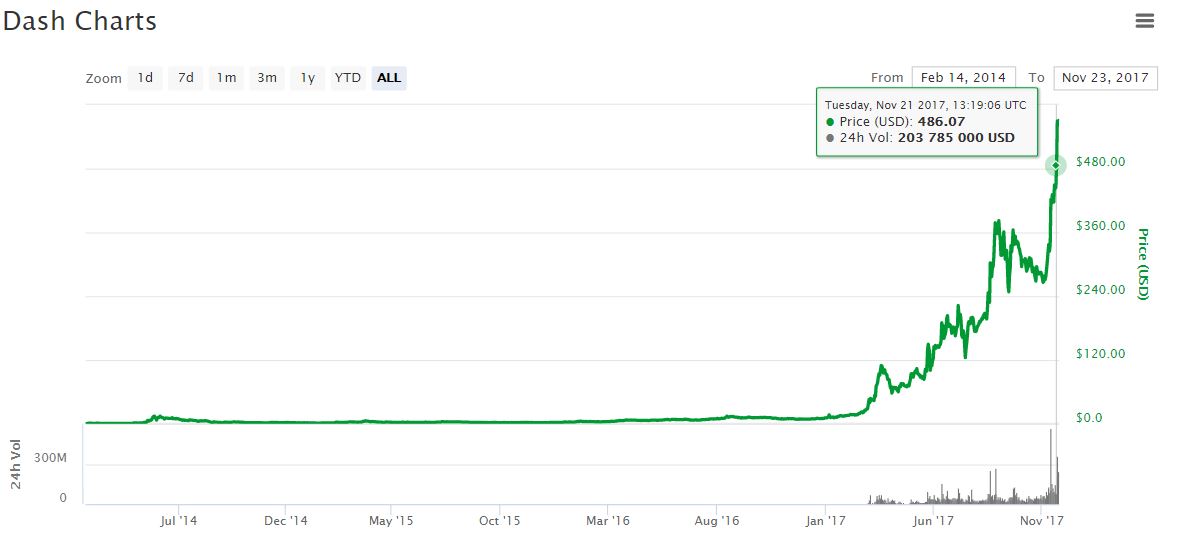Click the $240.00 price axis label
Viewport: 1177px width, 540px height.
pos(1100,289)
